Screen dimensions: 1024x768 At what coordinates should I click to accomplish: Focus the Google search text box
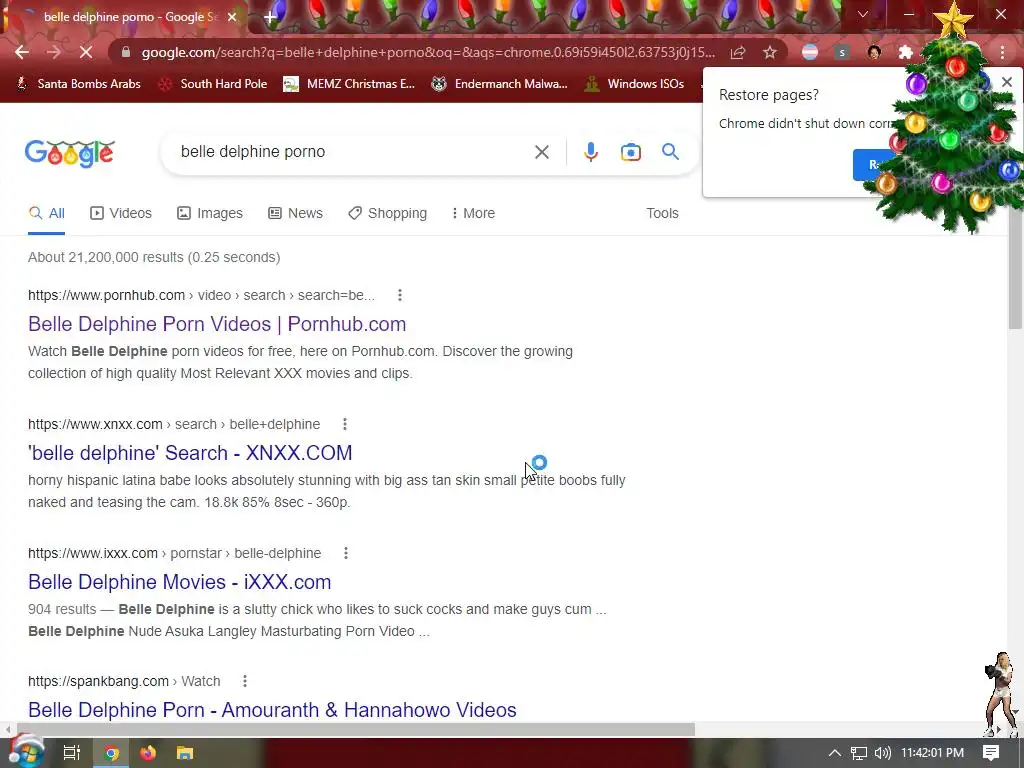pos(353,152)
